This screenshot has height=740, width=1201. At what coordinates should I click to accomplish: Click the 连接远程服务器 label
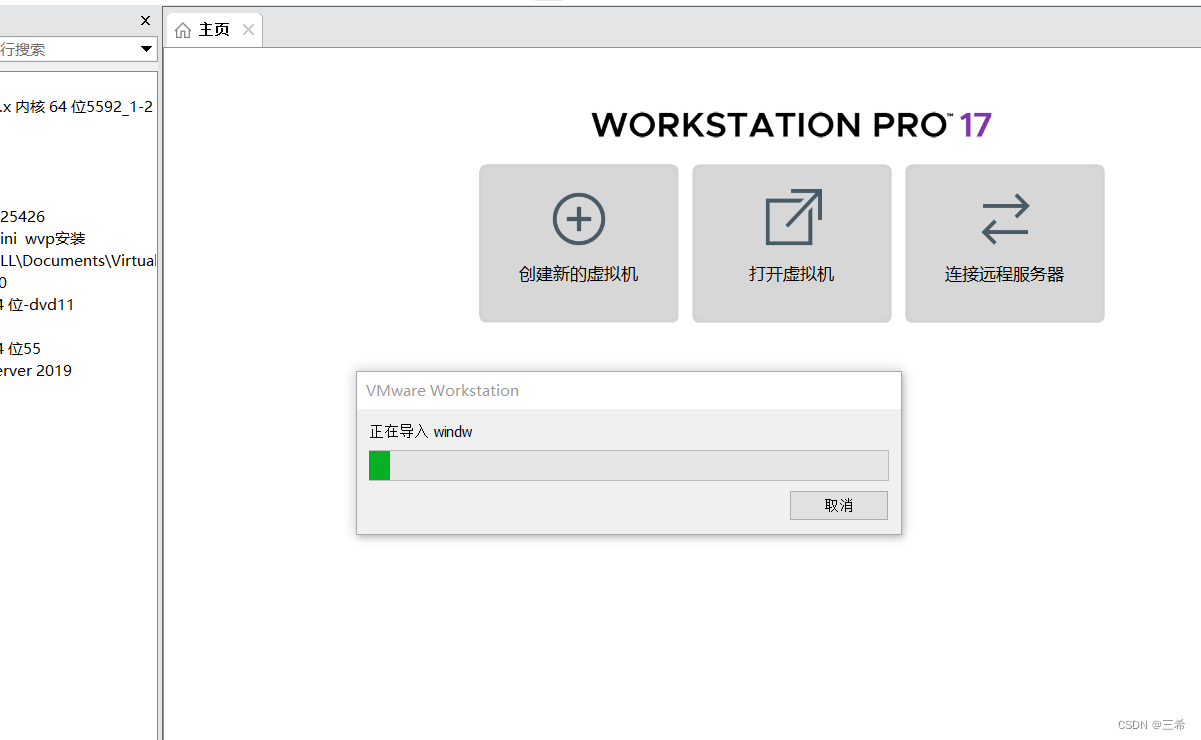tap(1004, 274)
